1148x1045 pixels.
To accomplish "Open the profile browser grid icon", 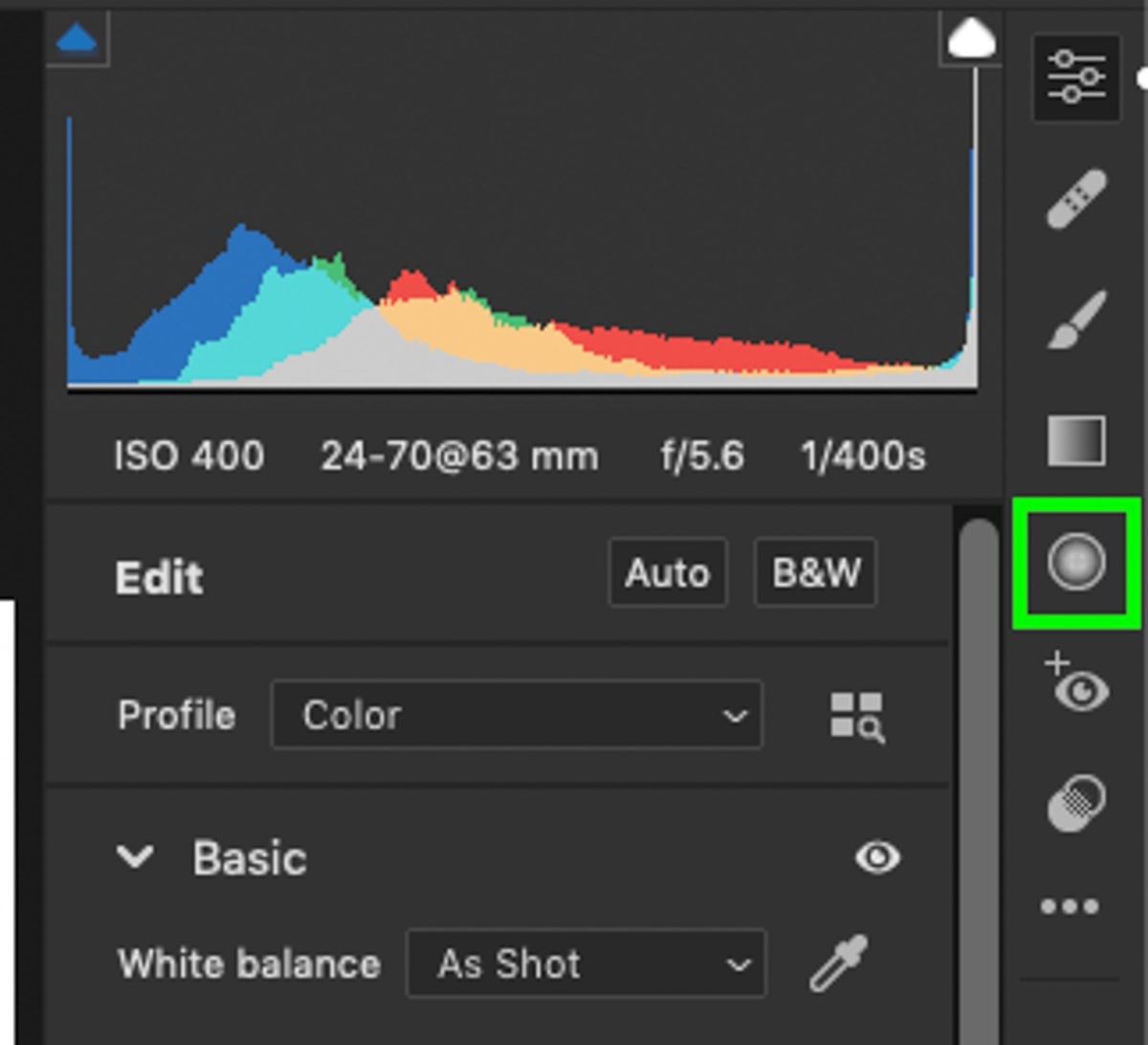I will pos(856,717).
